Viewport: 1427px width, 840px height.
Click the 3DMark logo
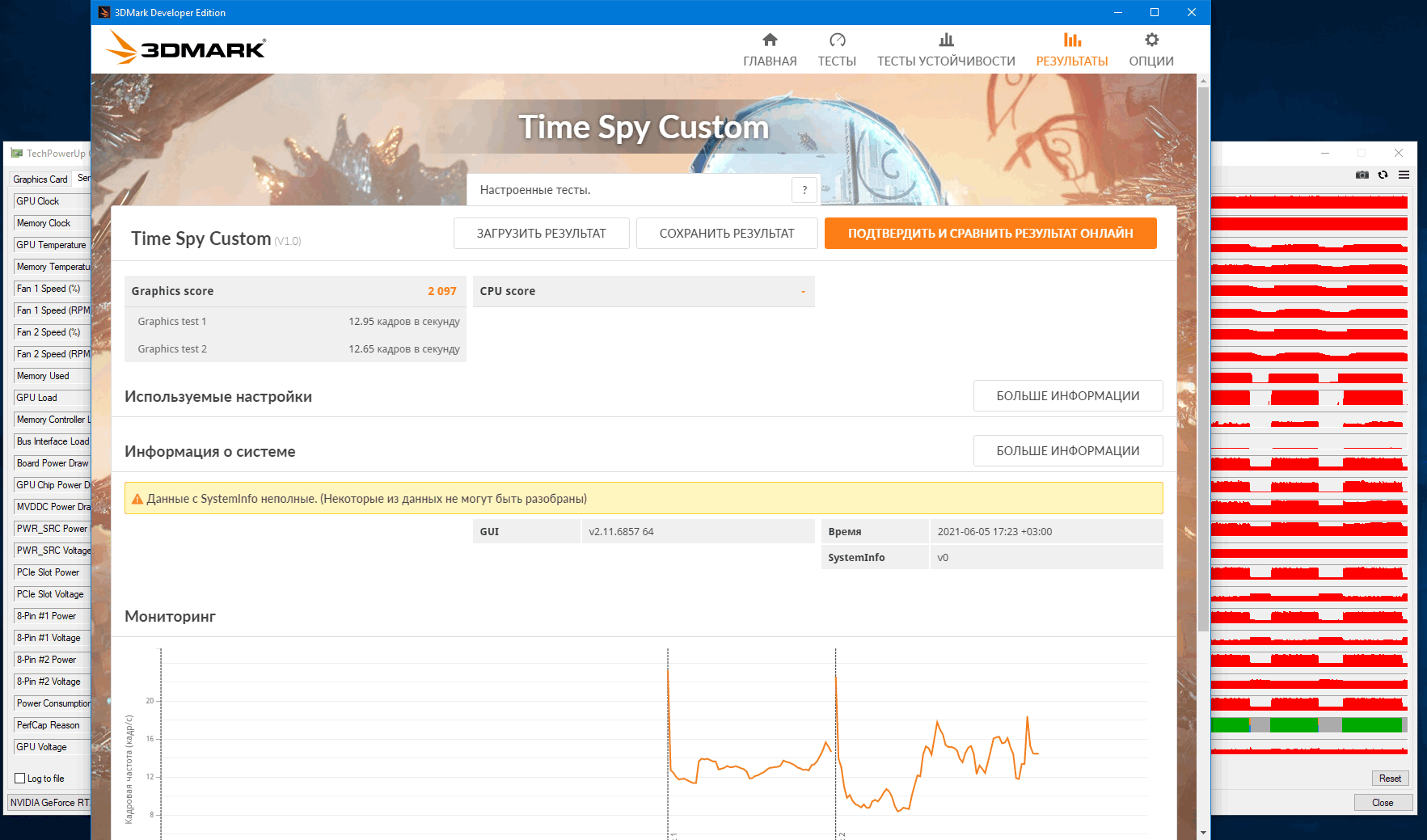(x=186, y=48)
